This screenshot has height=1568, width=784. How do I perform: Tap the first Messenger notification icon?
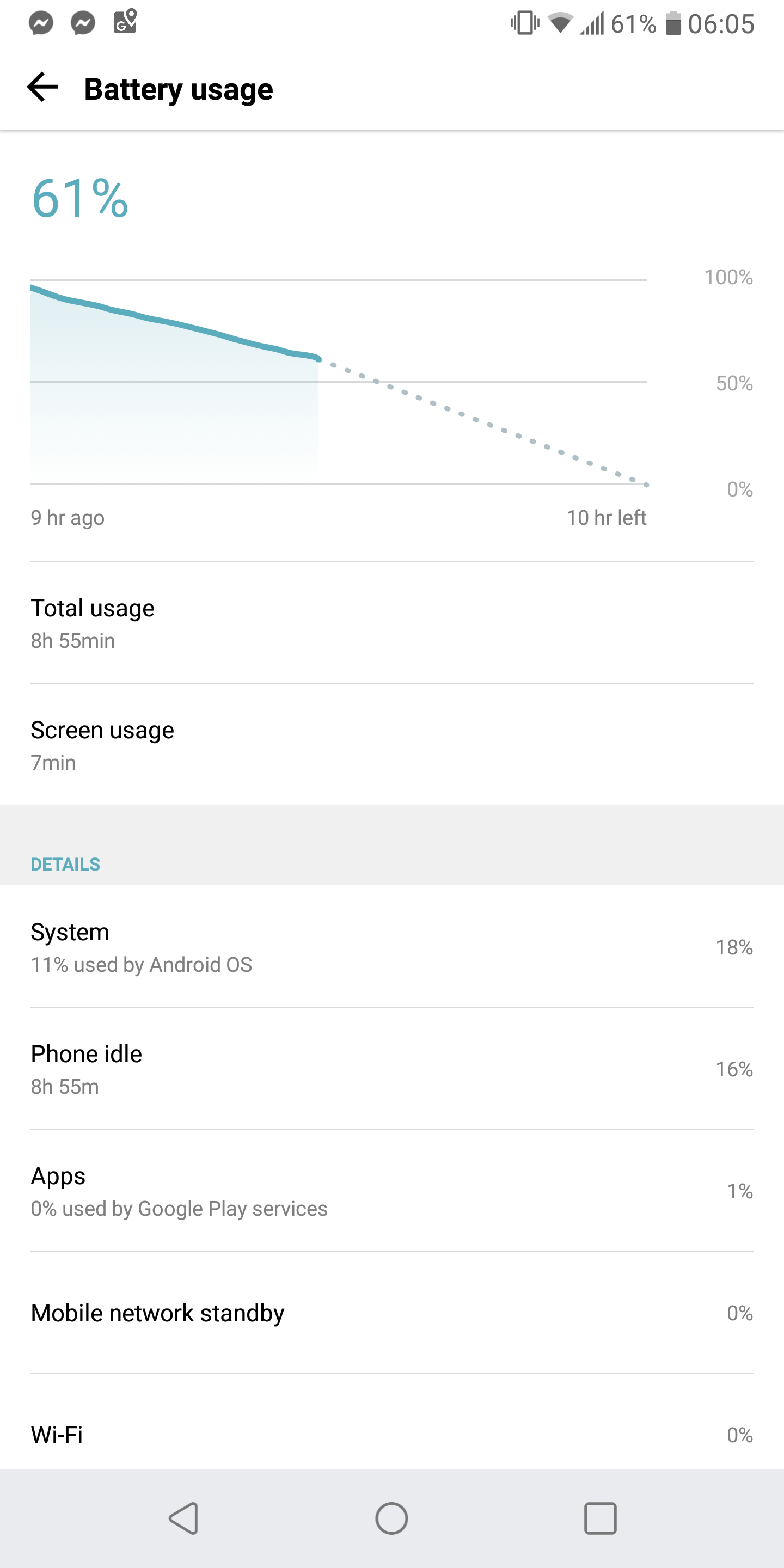click(41, 24)
